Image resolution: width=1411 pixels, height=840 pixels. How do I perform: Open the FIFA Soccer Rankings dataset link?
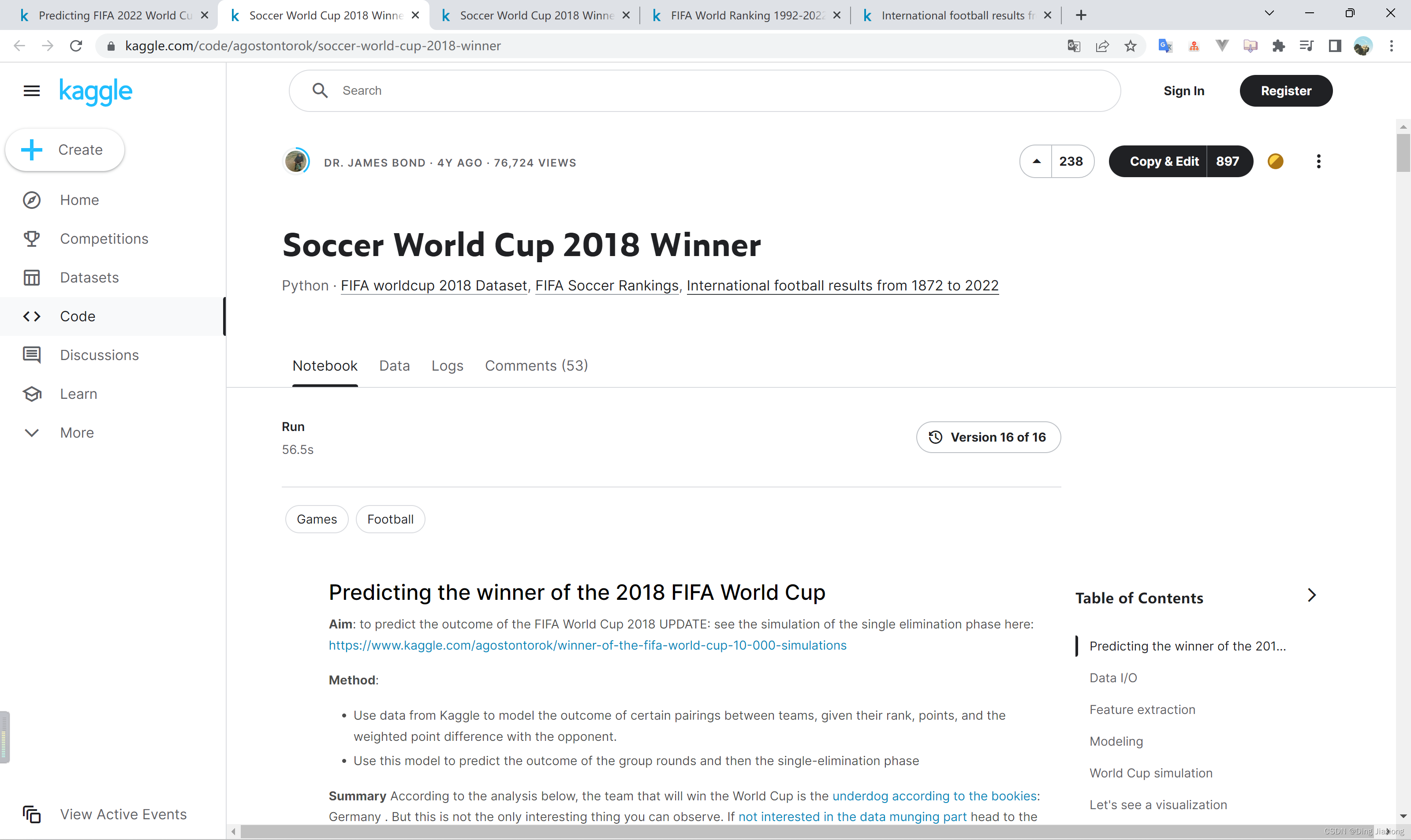(x=606, y=285)
